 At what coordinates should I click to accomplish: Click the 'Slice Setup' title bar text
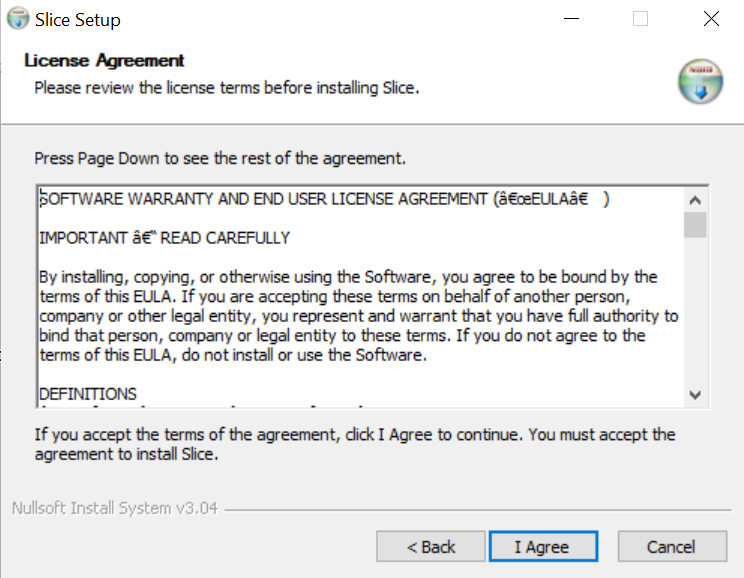(x=78, y=19)
